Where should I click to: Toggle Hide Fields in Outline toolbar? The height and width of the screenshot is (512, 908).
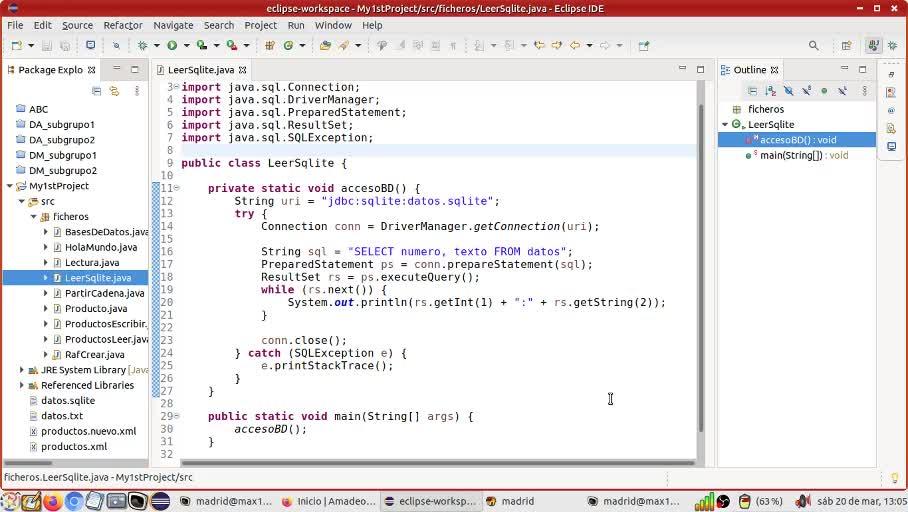click(788, 90)
